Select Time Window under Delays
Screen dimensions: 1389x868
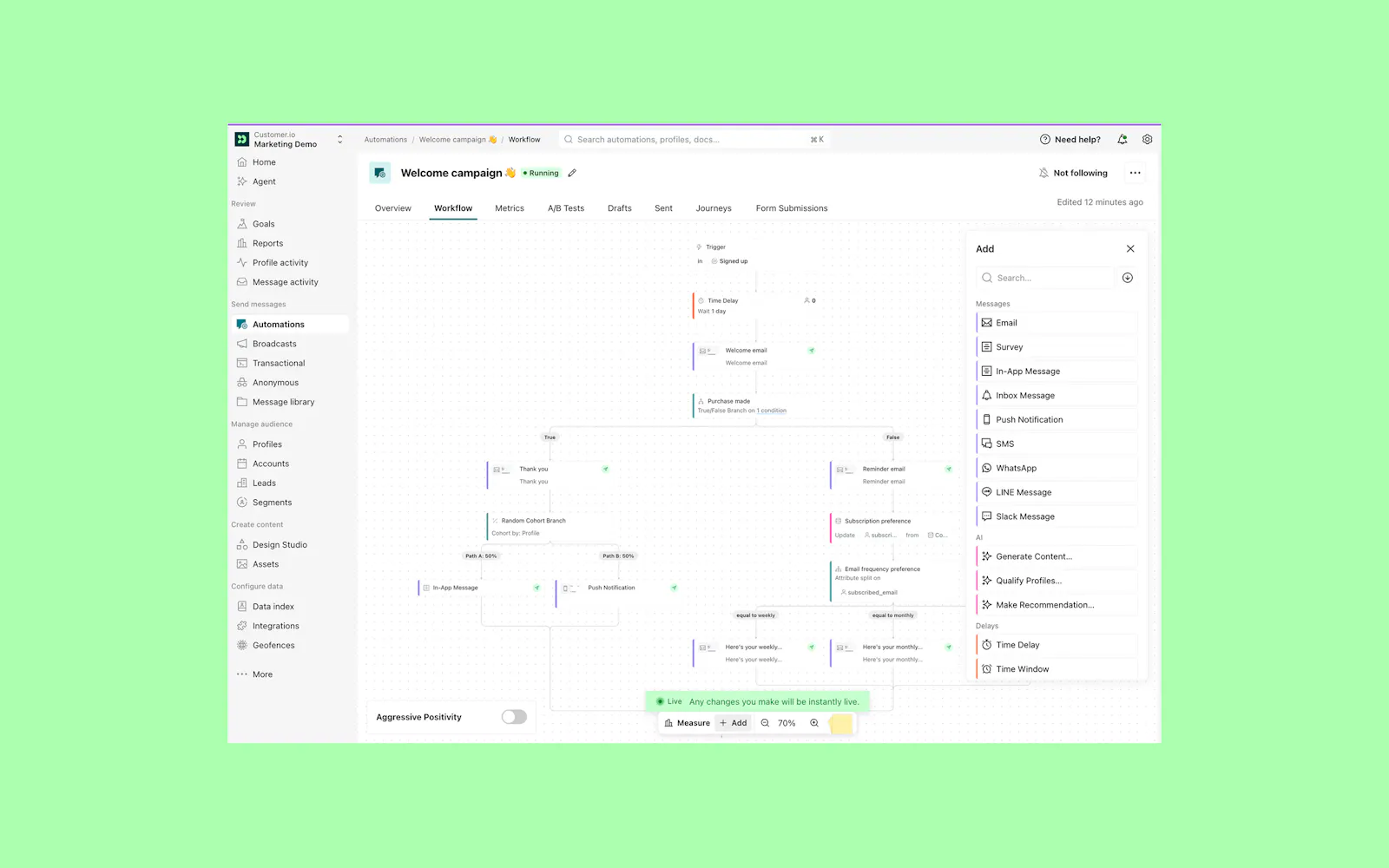coord(1057,669)
